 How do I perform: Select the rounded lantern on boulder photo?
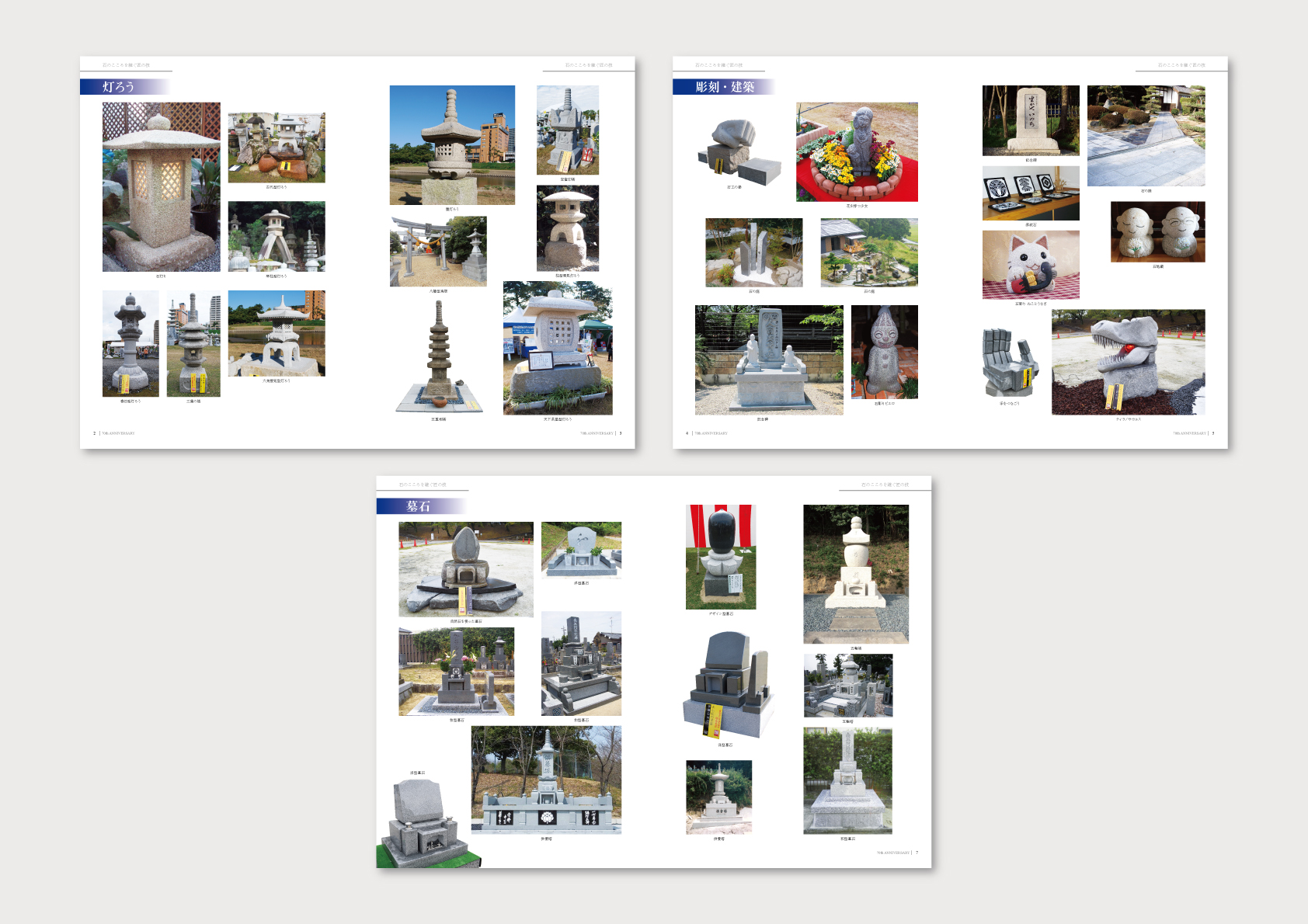568,228
